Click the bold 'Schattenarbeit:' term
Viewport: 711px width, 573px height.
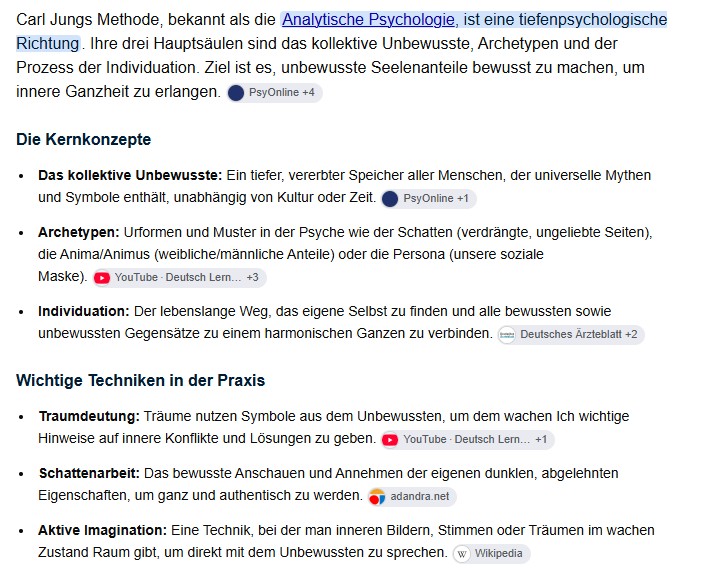pos(89,473)
